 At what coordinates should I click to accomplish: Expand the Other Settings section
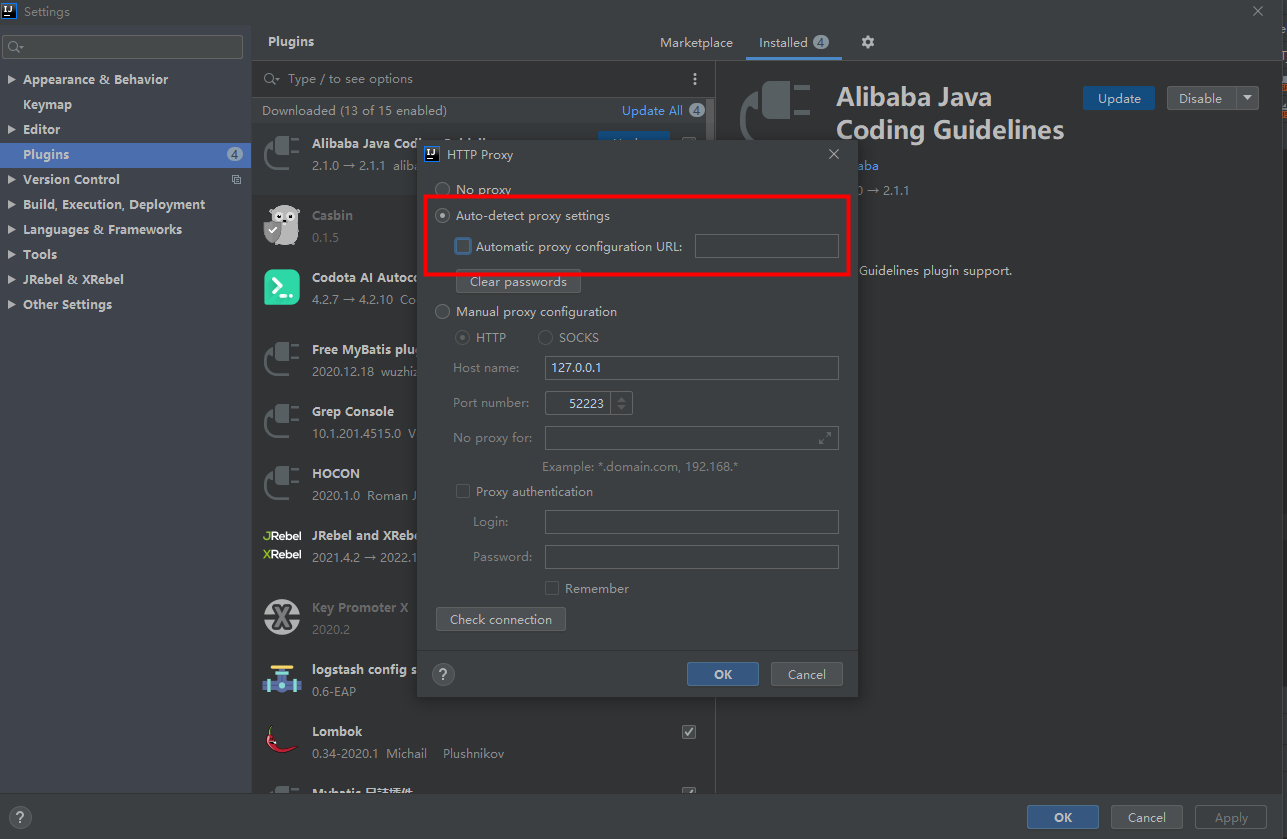[11, 304]
